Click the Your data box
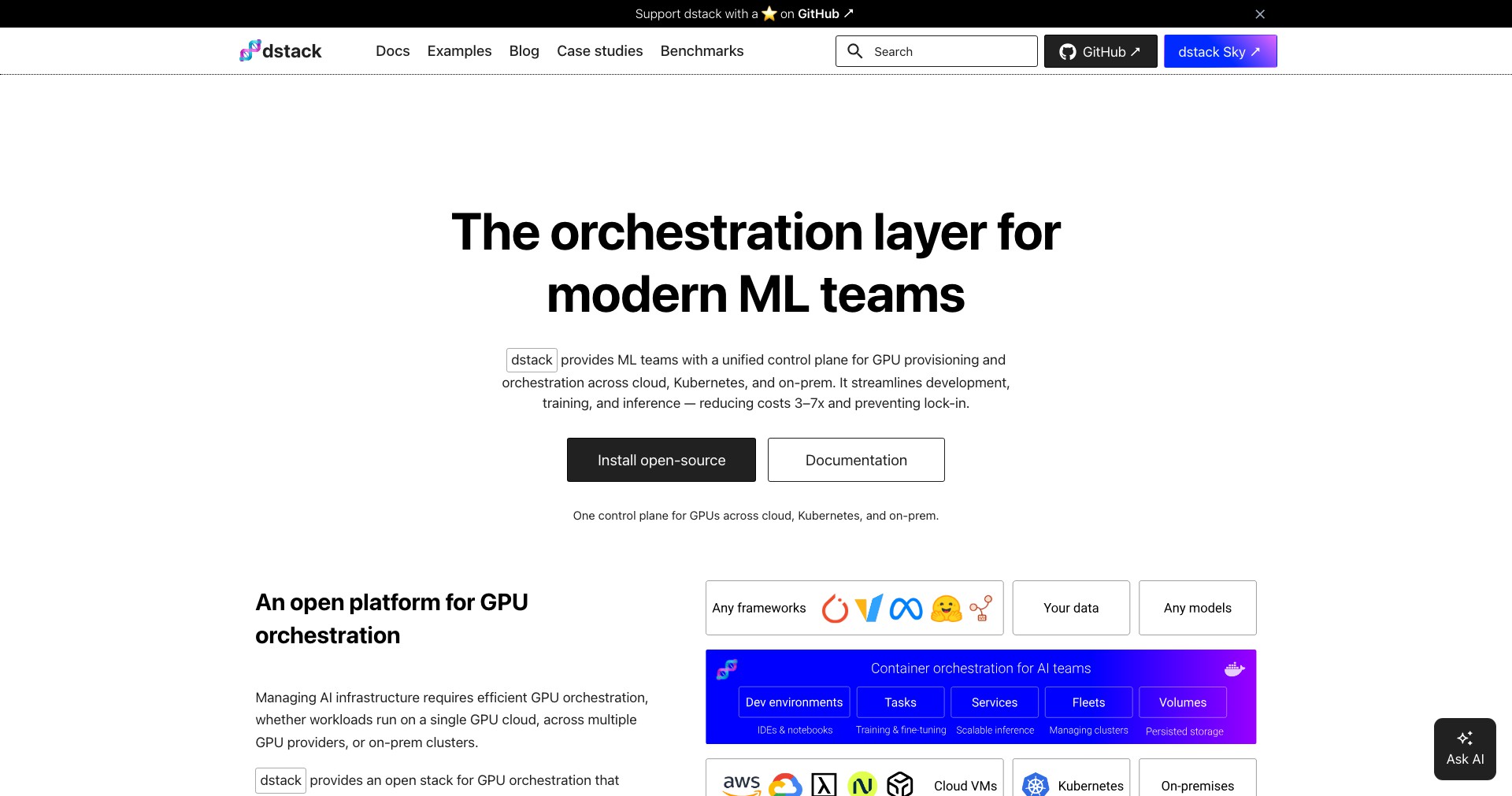1512x796 pixels. click(x=1071, y=608)
